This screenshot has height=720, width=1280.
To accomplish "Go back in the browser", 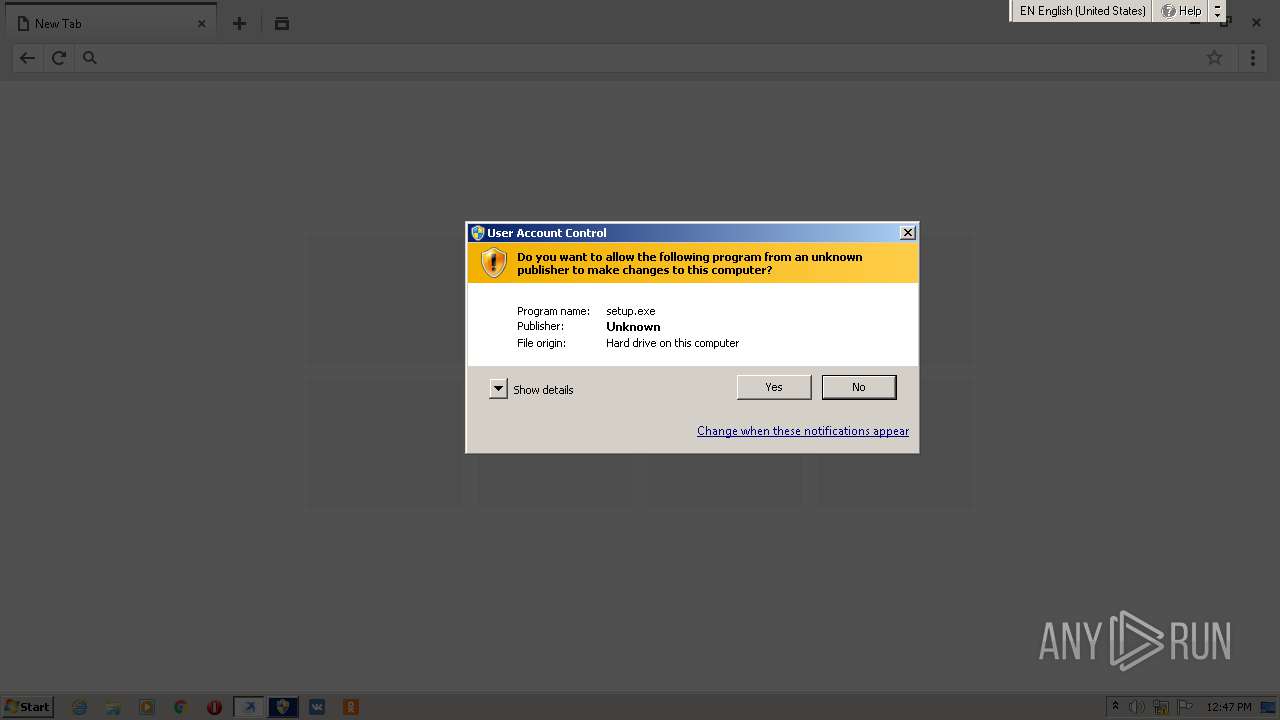I will point(27,58).
